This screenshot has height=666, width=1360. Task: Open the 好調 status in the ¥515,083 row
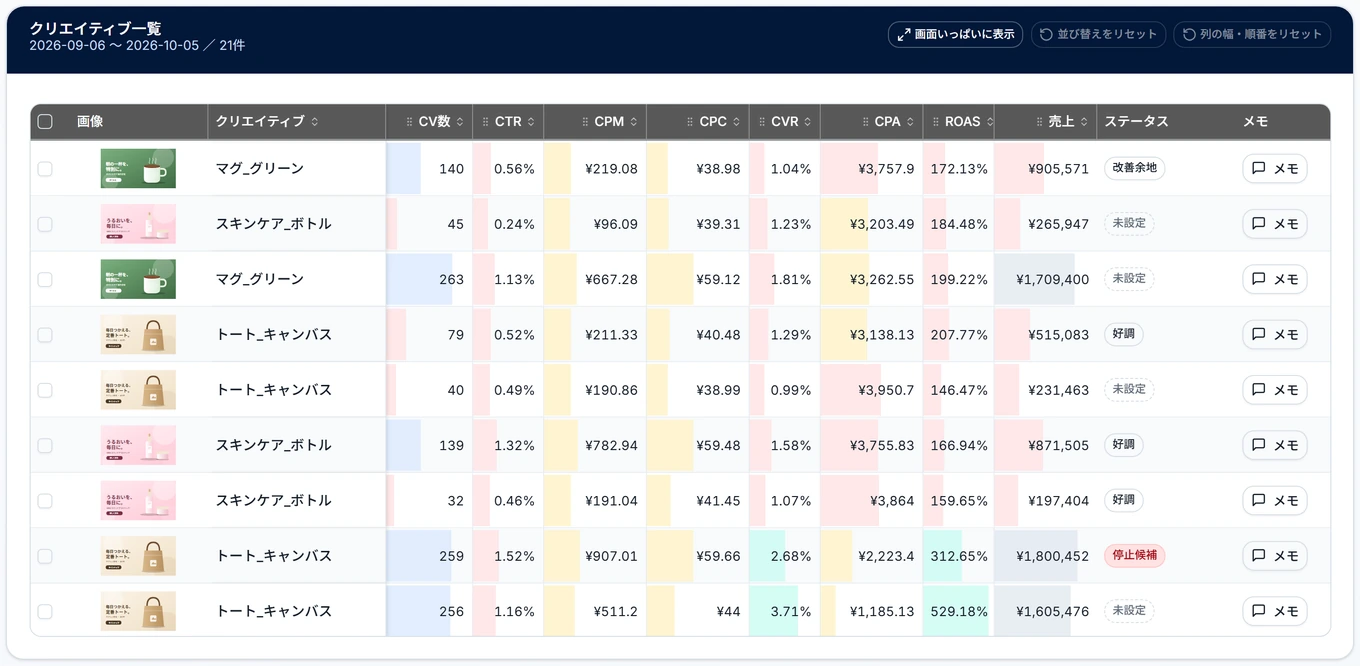1123,334
